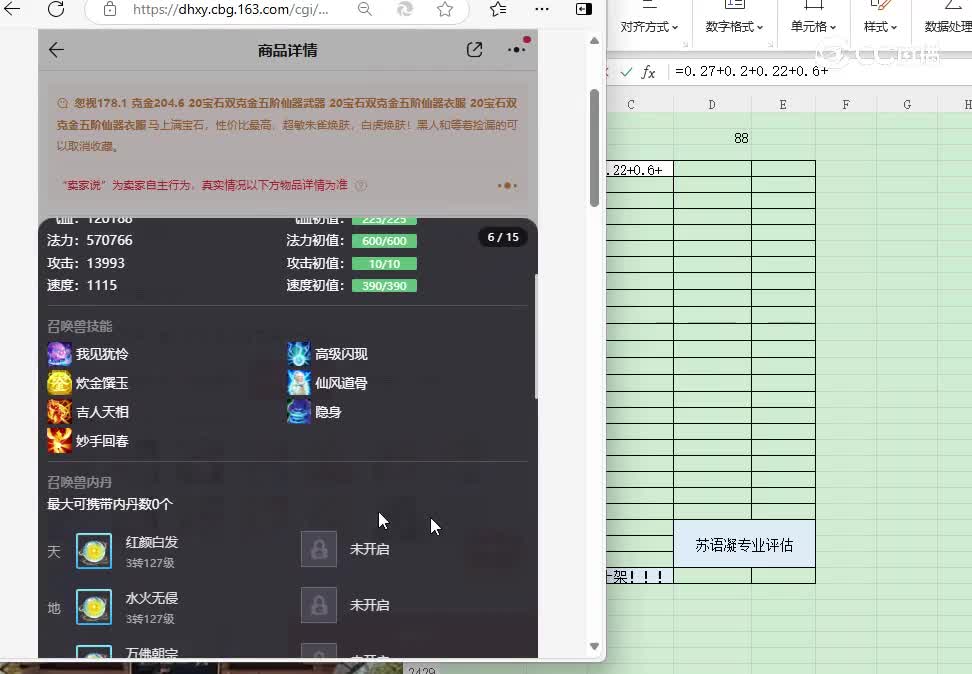Image resolution: width=972 pixels, height=674 pixels.
Task: Confirm formula with green checkmark
Action: (626, 72)
